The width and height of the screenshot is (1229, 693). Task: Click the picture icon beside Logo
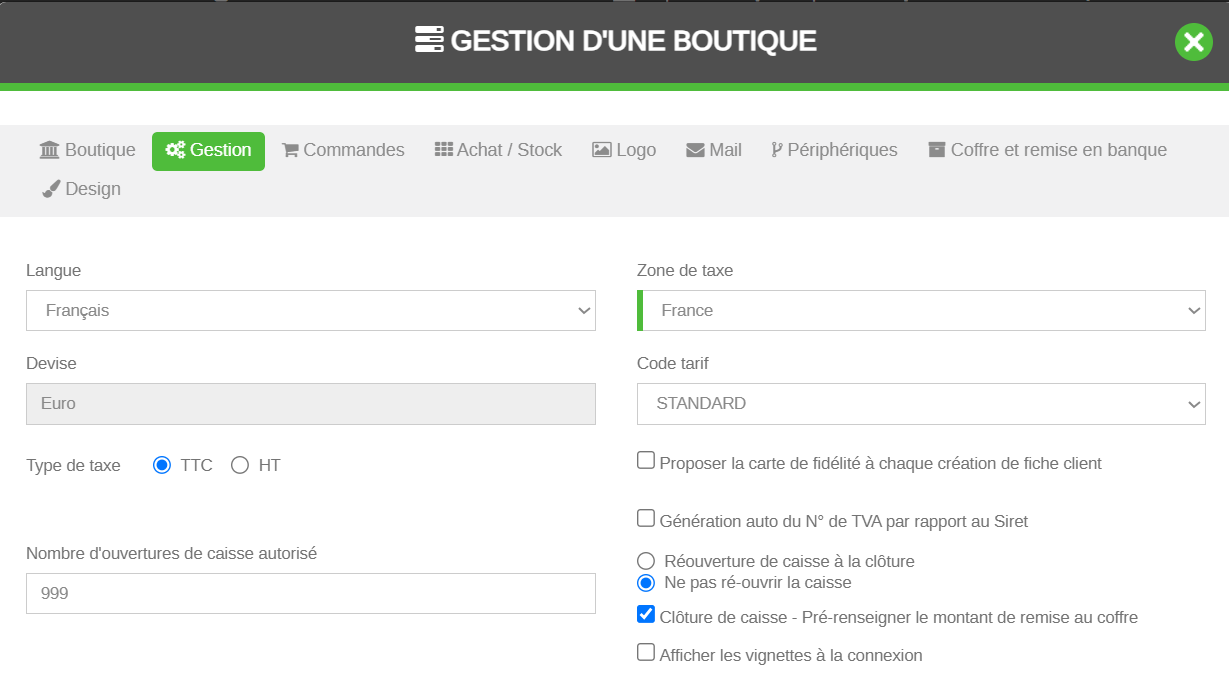(602, 150)
